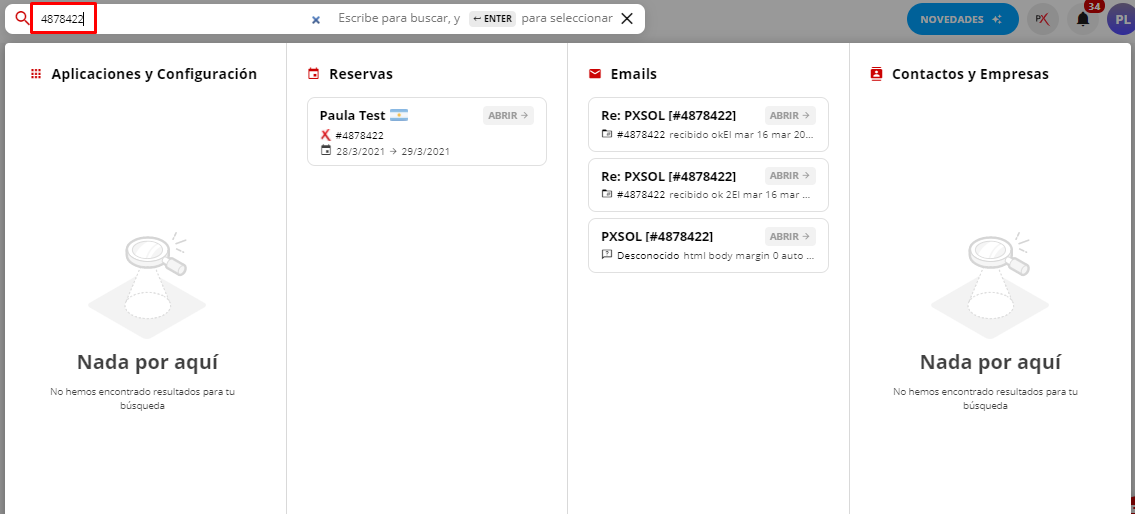Image resolution: width=1135 pixels, height=514 pixels.
Task: Clear the search text with the small blue x
Action: pos(316,19)
